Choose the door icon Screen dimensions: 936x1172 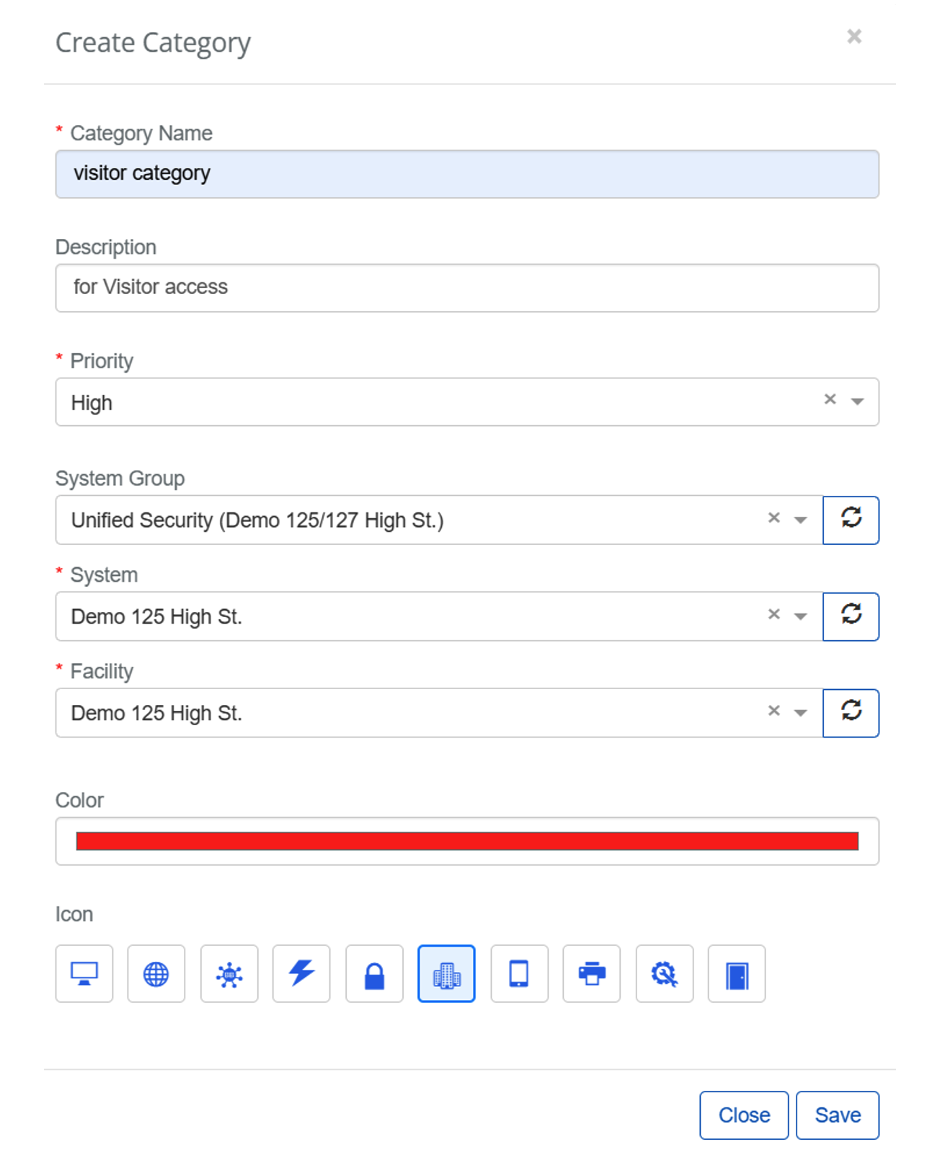[737, 974]
